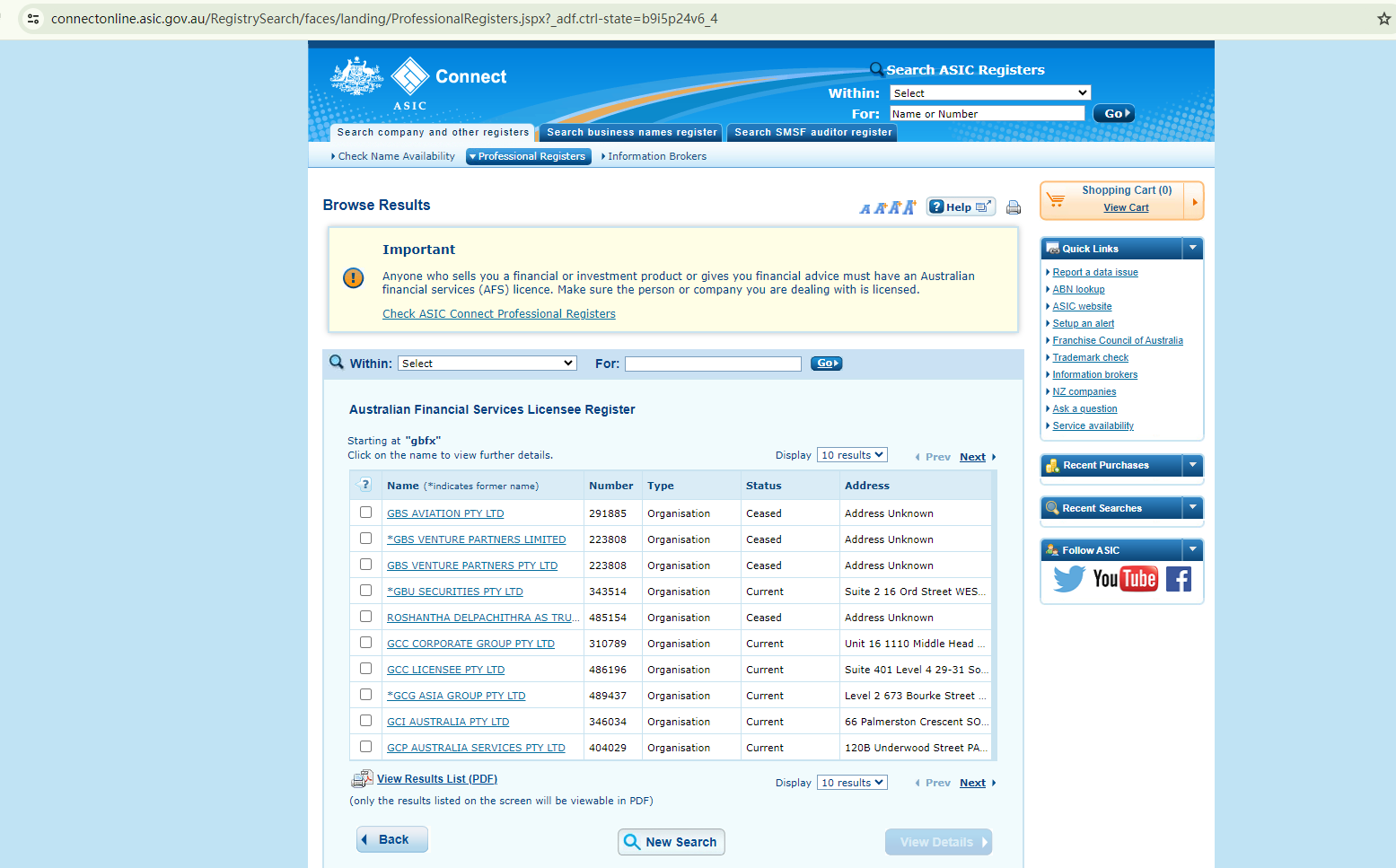Open the header Within register dropdown
Viewport: 1396px width, 868px height.
(990, 93)
